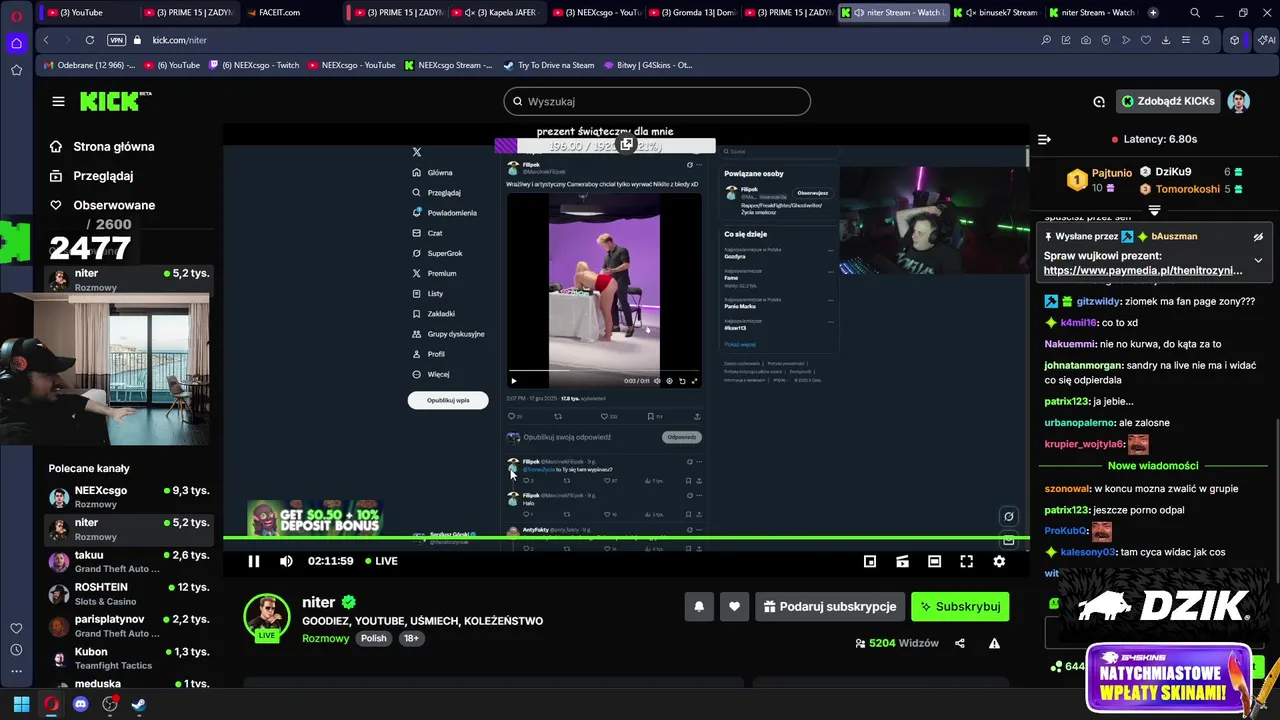Image resolution: width=1280 pixels, height=720 pixels.
Task: Open Discord from taskbar
Action: 81,704
